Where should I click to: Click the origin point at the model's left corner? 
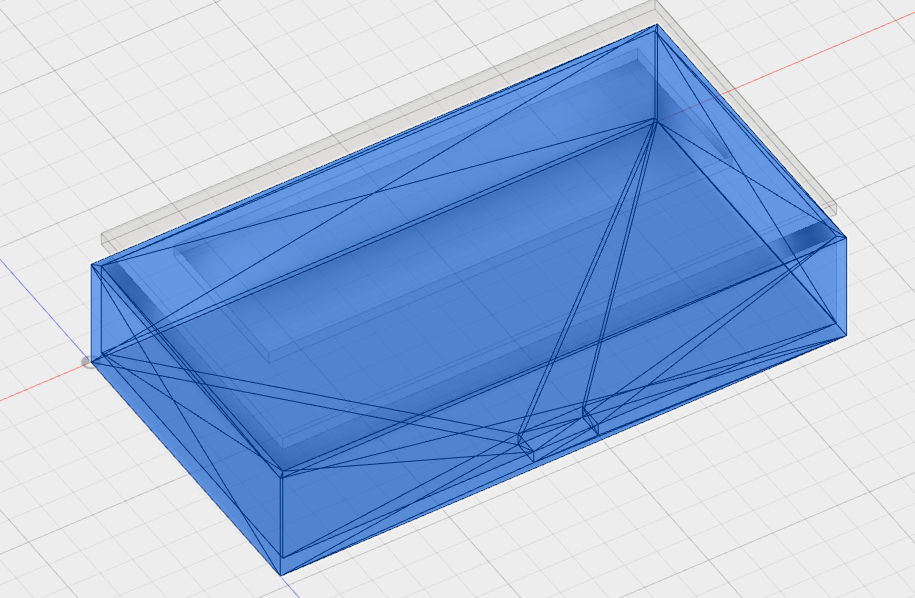click(x=87, y=362)
